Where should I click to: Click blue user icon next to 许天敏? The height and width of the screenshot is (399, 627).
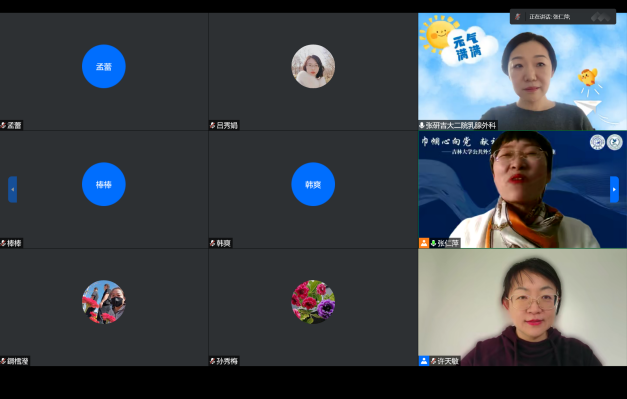424,361
